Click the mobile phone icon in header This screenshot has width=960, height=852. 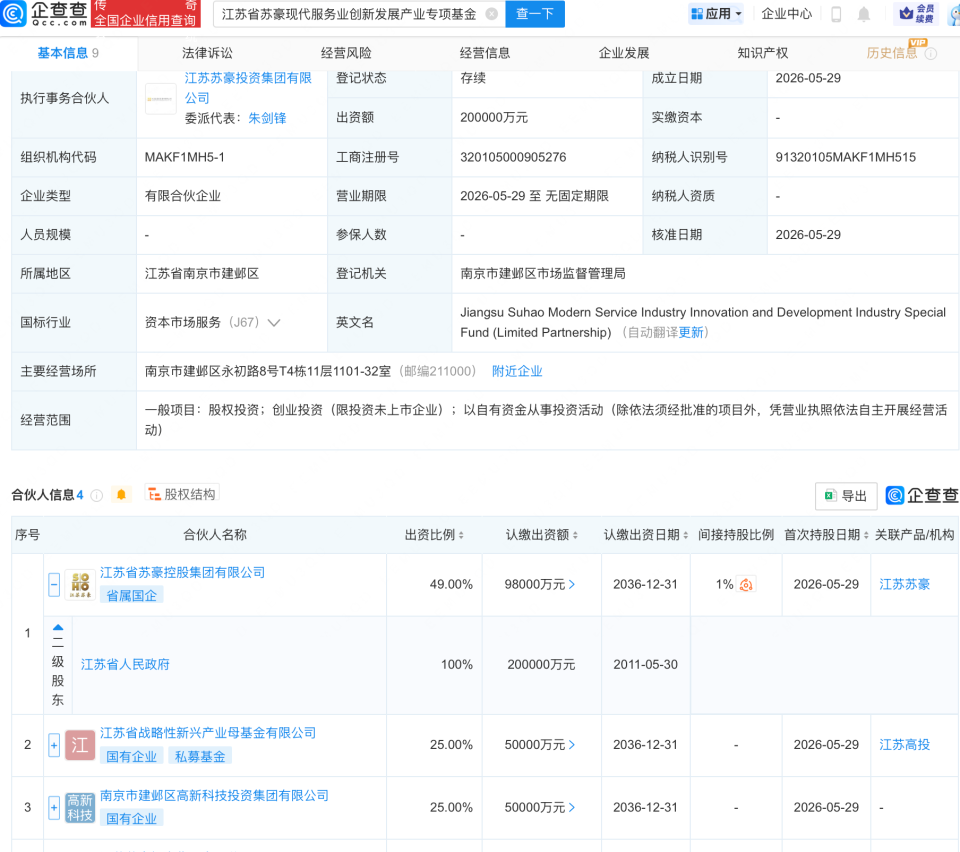click(836, 14)
